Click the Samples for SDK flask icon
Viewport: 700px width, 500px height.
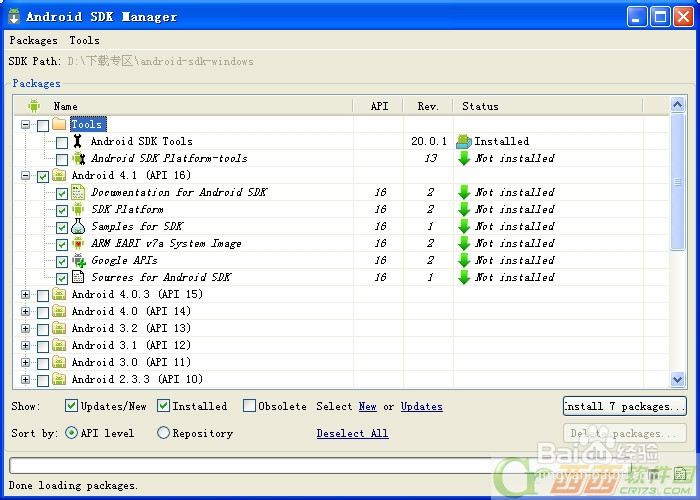78,226
